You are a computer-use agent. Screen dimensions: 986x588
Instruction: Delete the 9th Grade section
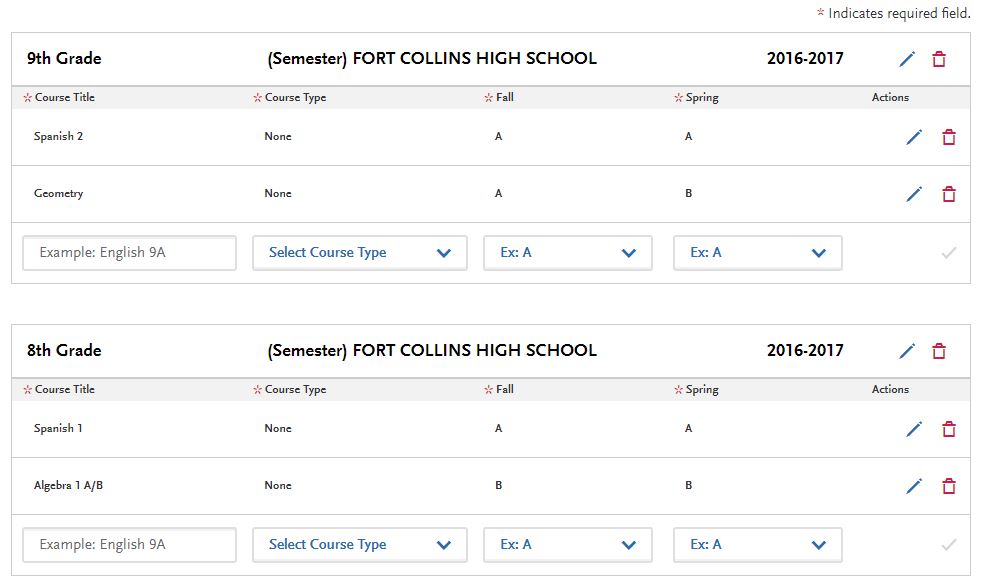coord(939,59)
